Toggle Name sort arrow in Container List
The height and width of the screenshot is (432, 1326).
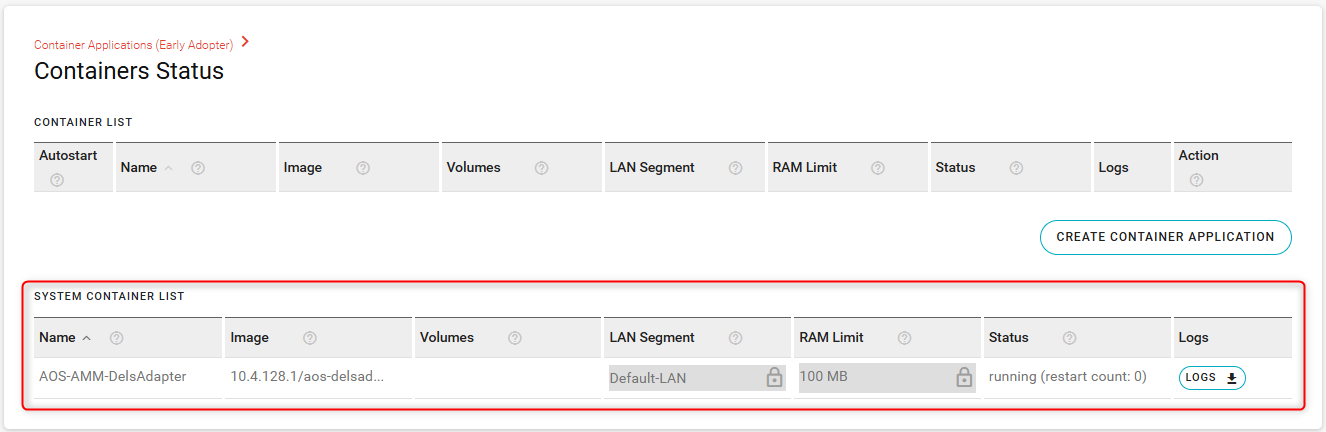click(x=168, y=168)
